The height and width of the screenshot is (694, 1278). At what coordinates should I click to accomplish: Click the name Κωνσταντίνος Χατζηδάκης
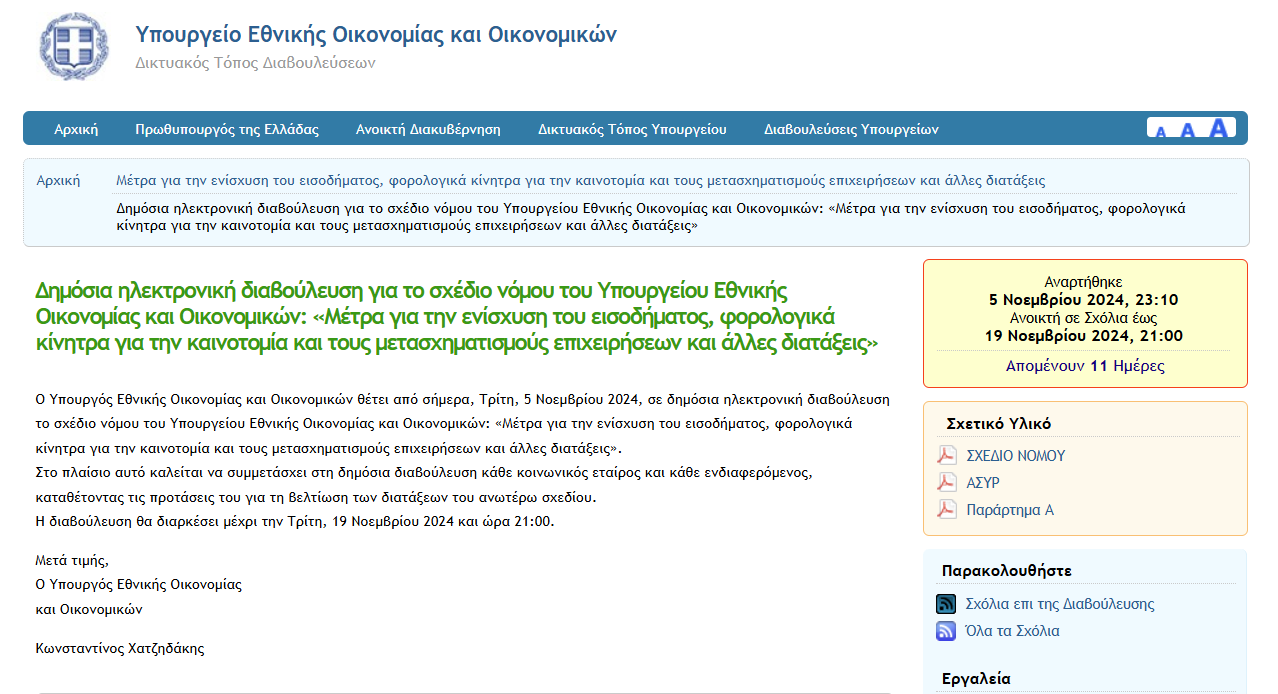[120, 648]
